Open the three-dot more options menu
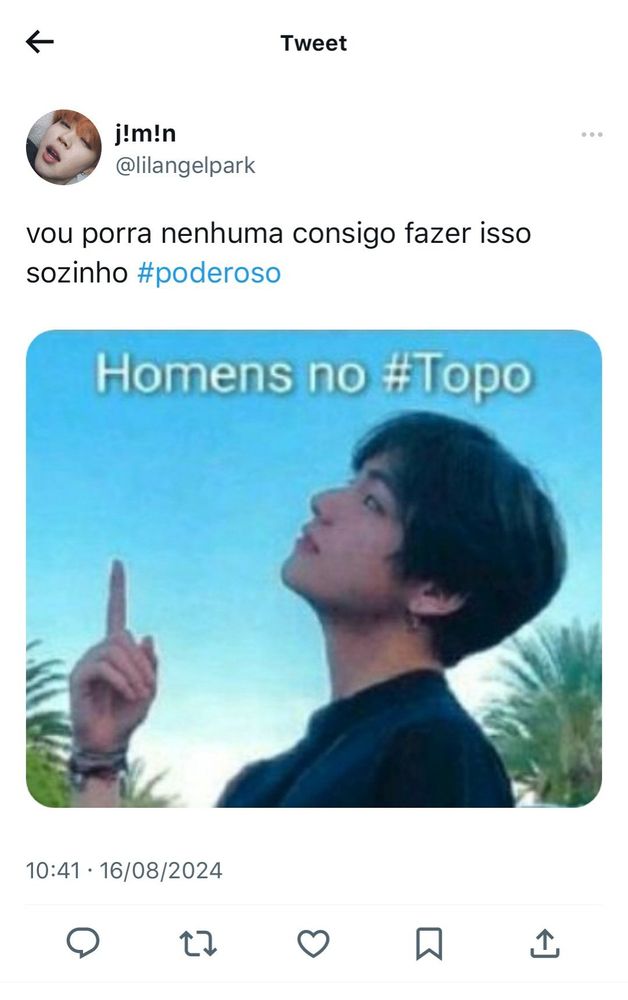The width and height of the screenshot is (628, 1000). click(592, 135)
